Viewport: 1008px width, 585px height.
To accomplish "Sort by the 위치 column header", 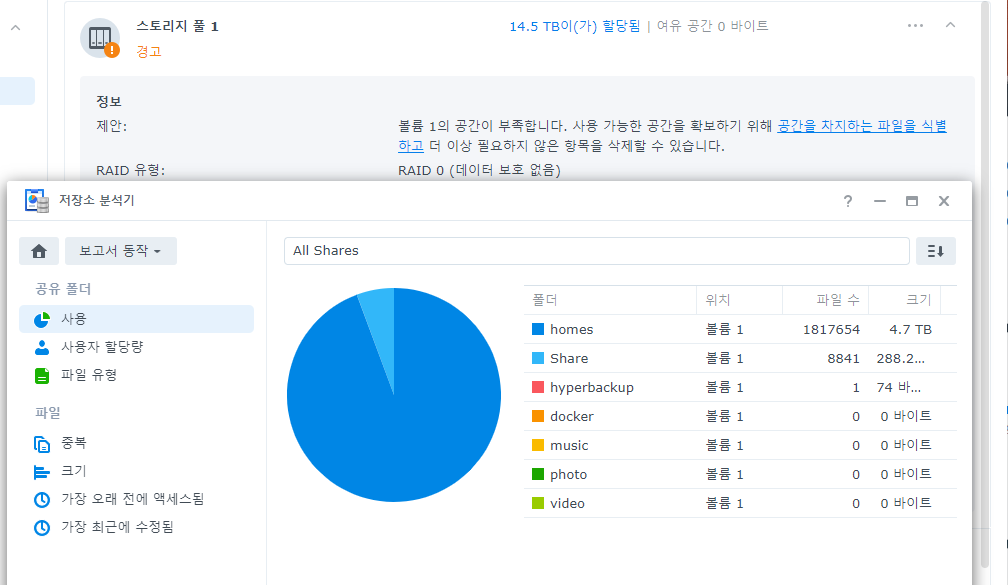I will coord(739,300).
